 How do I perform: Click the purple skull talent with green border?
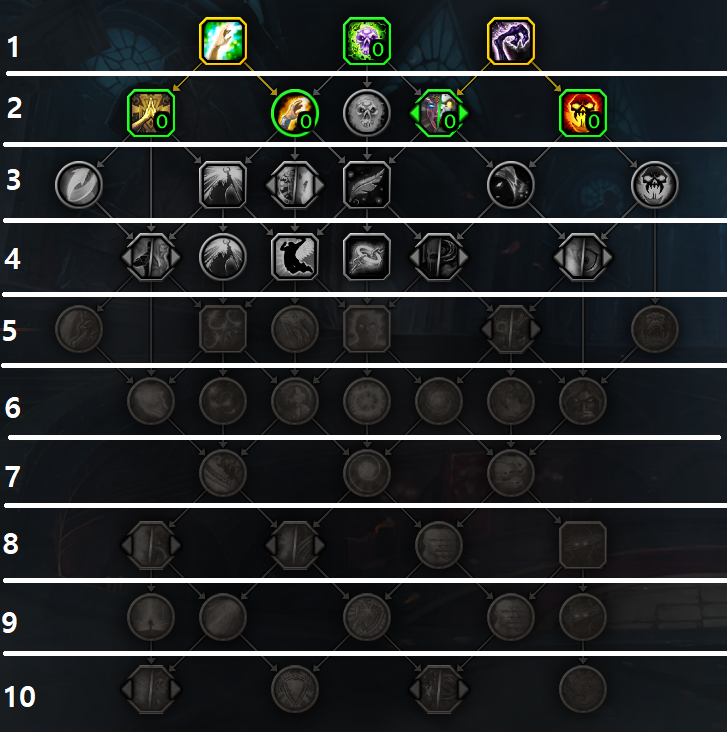367,41
